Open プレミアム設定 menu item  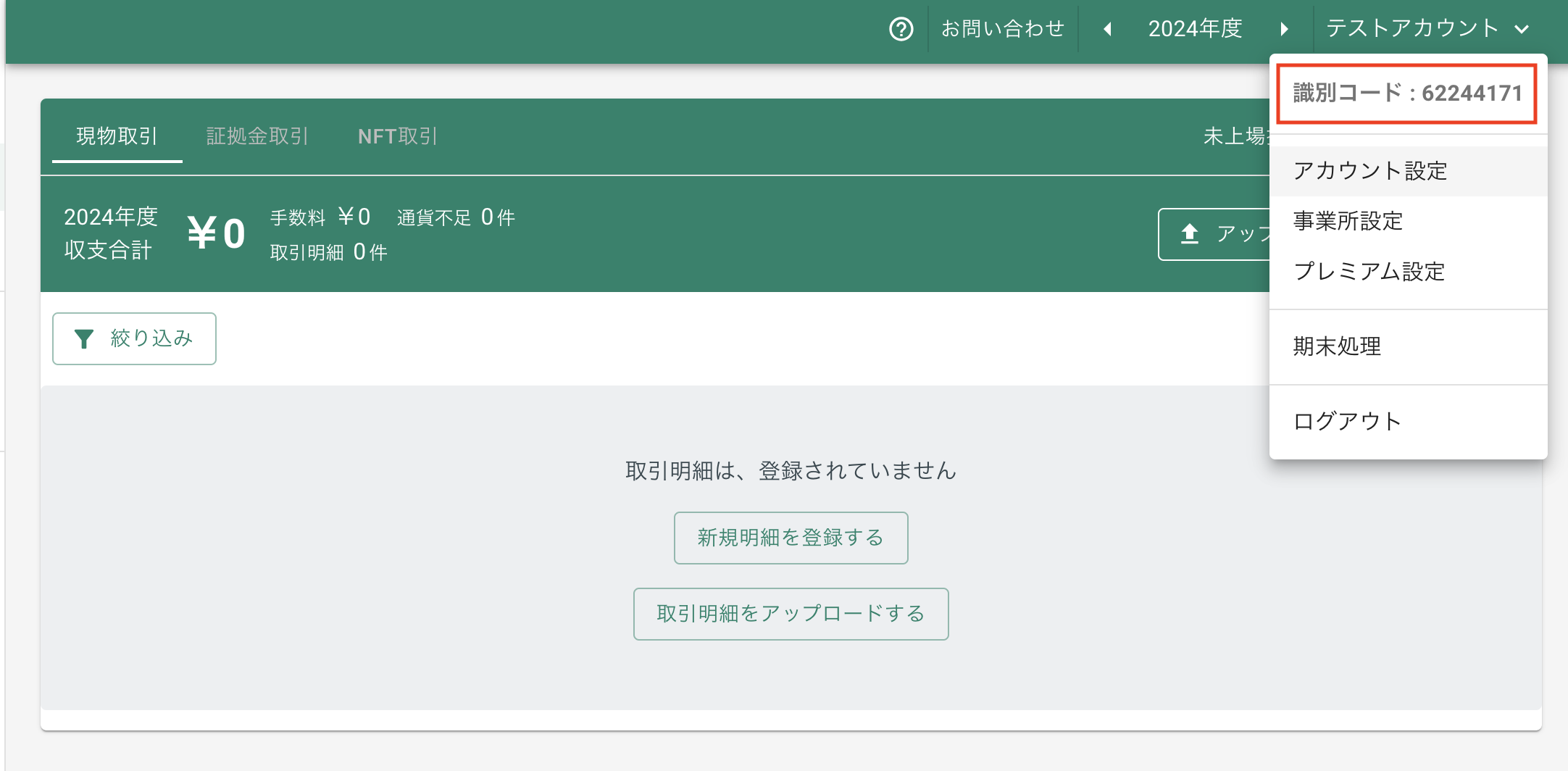coord(1408,271)
